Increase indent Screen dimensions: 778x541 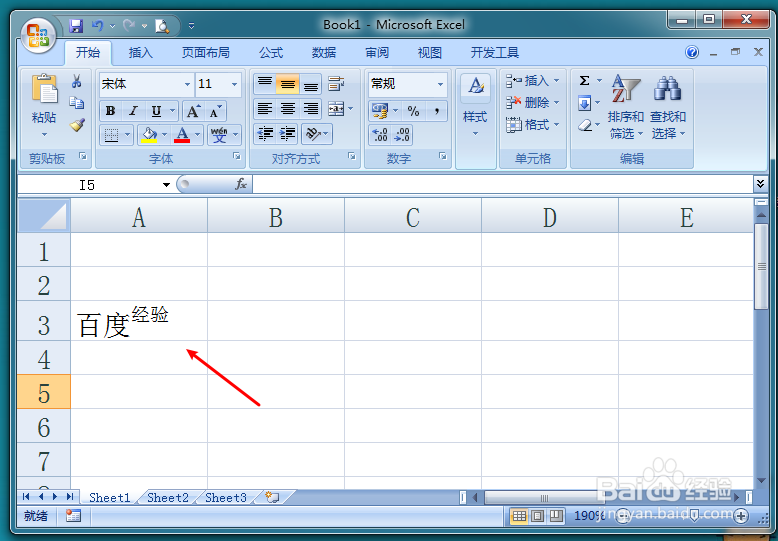[287, 134]
